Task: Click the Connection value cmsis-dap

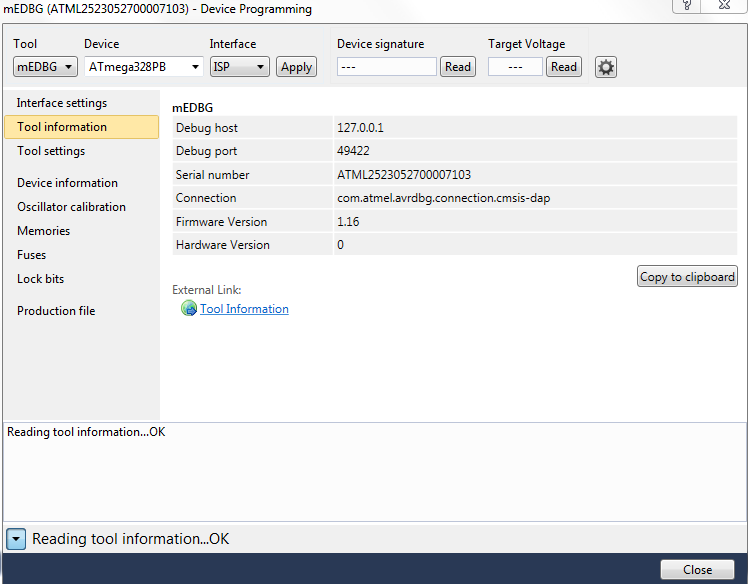Action: [443, 198]
